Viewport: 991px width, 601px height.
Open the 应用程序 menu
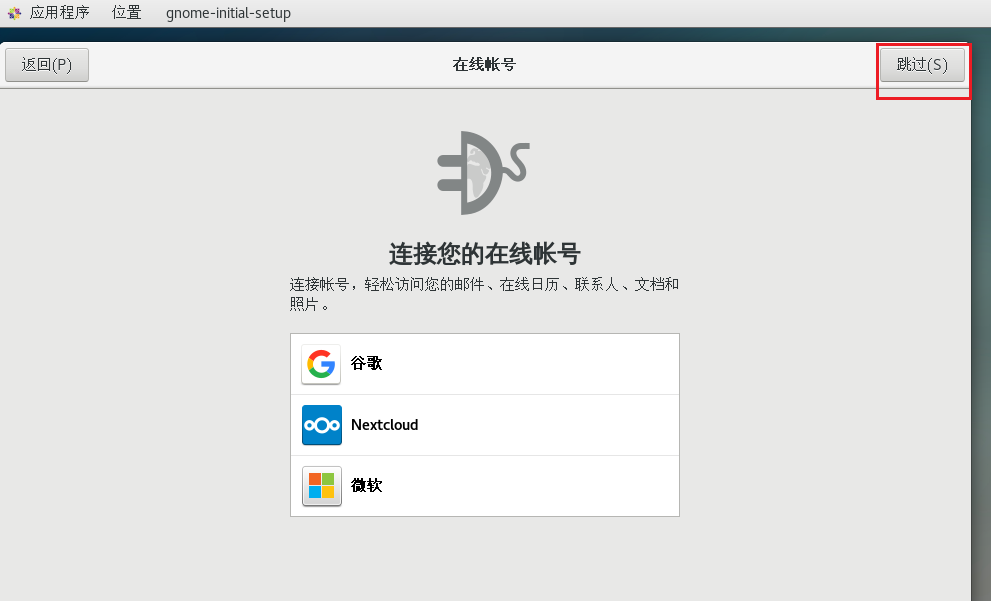[x=59, y=13]
